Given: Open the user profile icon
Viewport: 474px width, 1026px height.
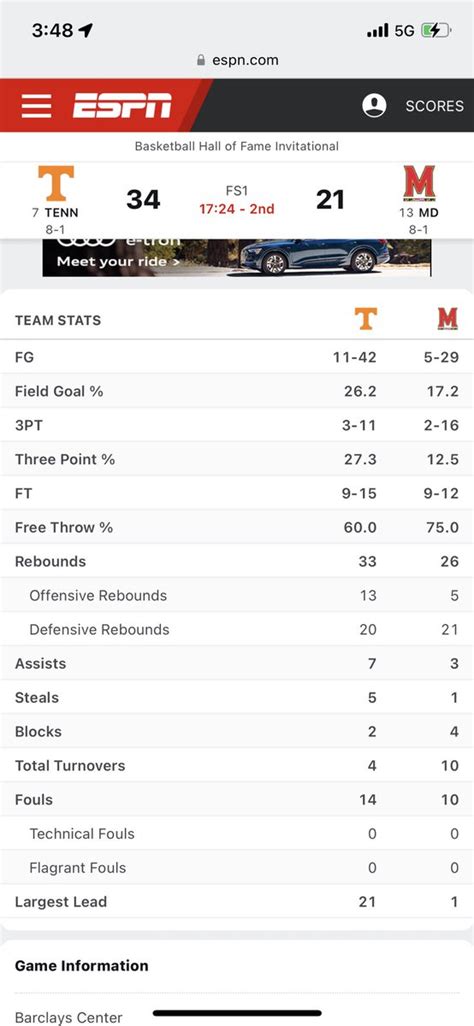Looking at the screenshot, I should click(374, 105).
